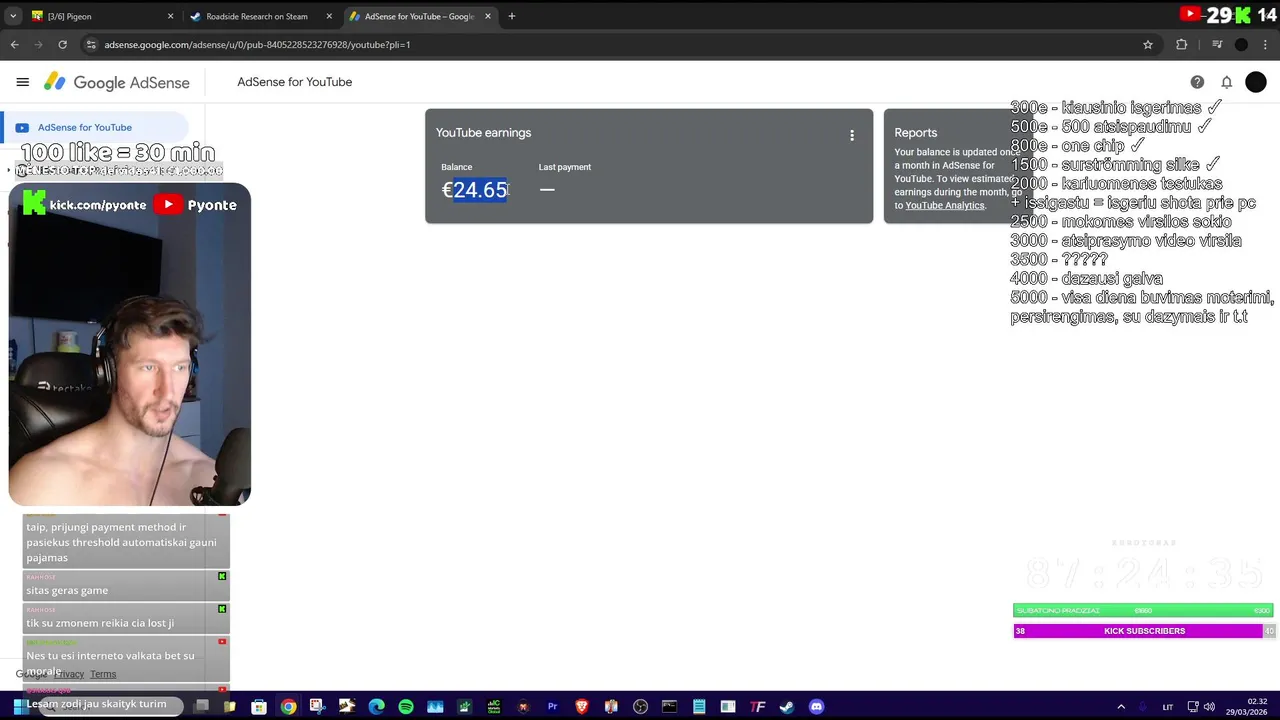Switch to the Roadside Research on Steam tab

[258, 16]
